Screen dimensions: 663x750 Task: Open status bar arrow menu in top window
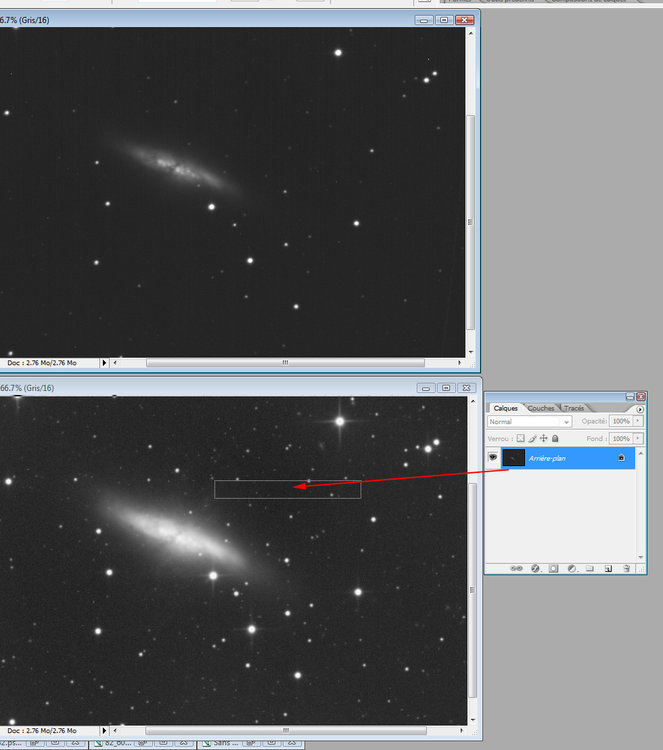click(104, 363)
